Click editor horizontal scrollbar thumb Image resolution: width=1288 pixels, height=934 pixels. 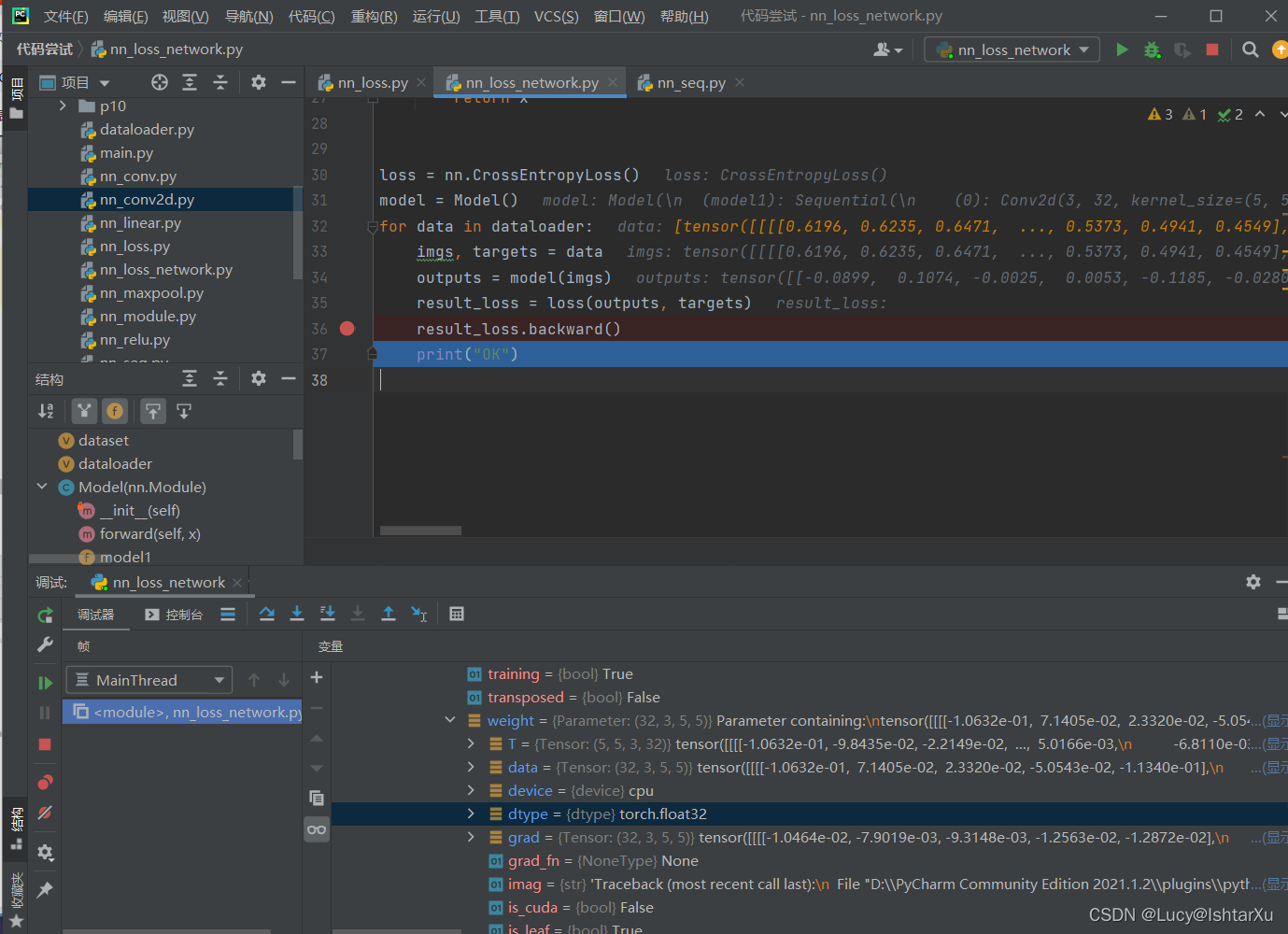click(x=420, y=531)
